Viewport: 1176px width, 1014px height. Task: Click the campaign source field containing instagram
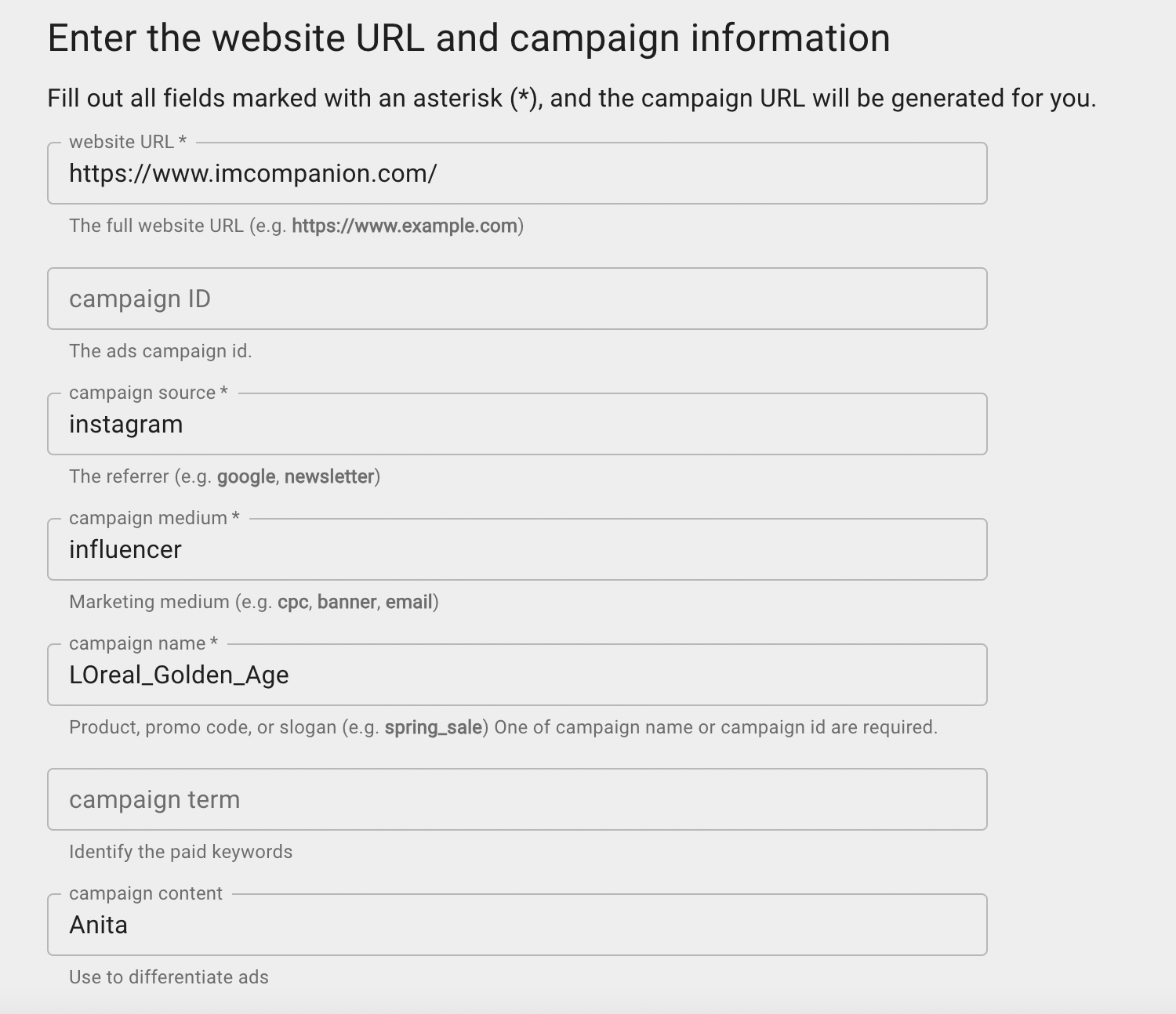pyautogui.click(x=517, y=425)
